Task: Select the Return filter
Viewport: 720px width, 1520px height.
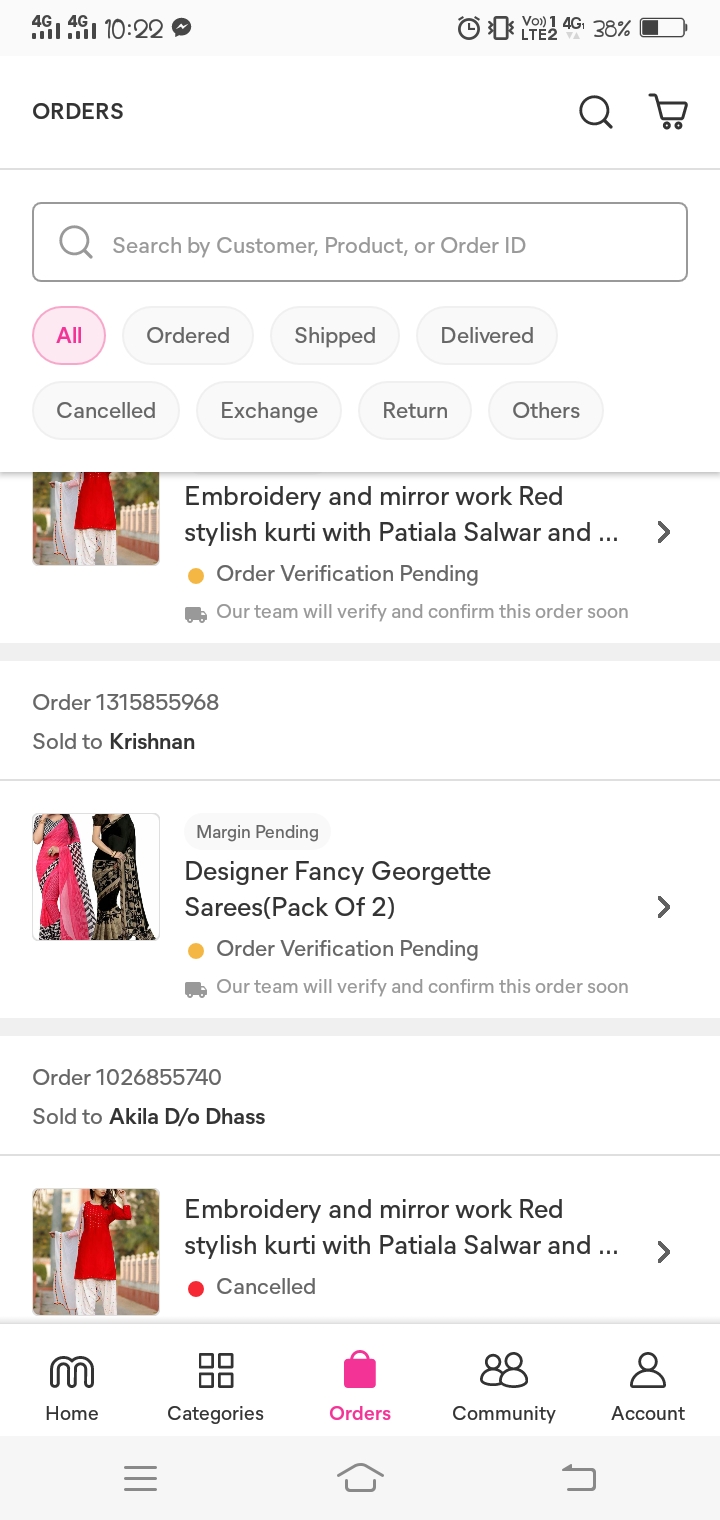Action: tap(415, 411)
